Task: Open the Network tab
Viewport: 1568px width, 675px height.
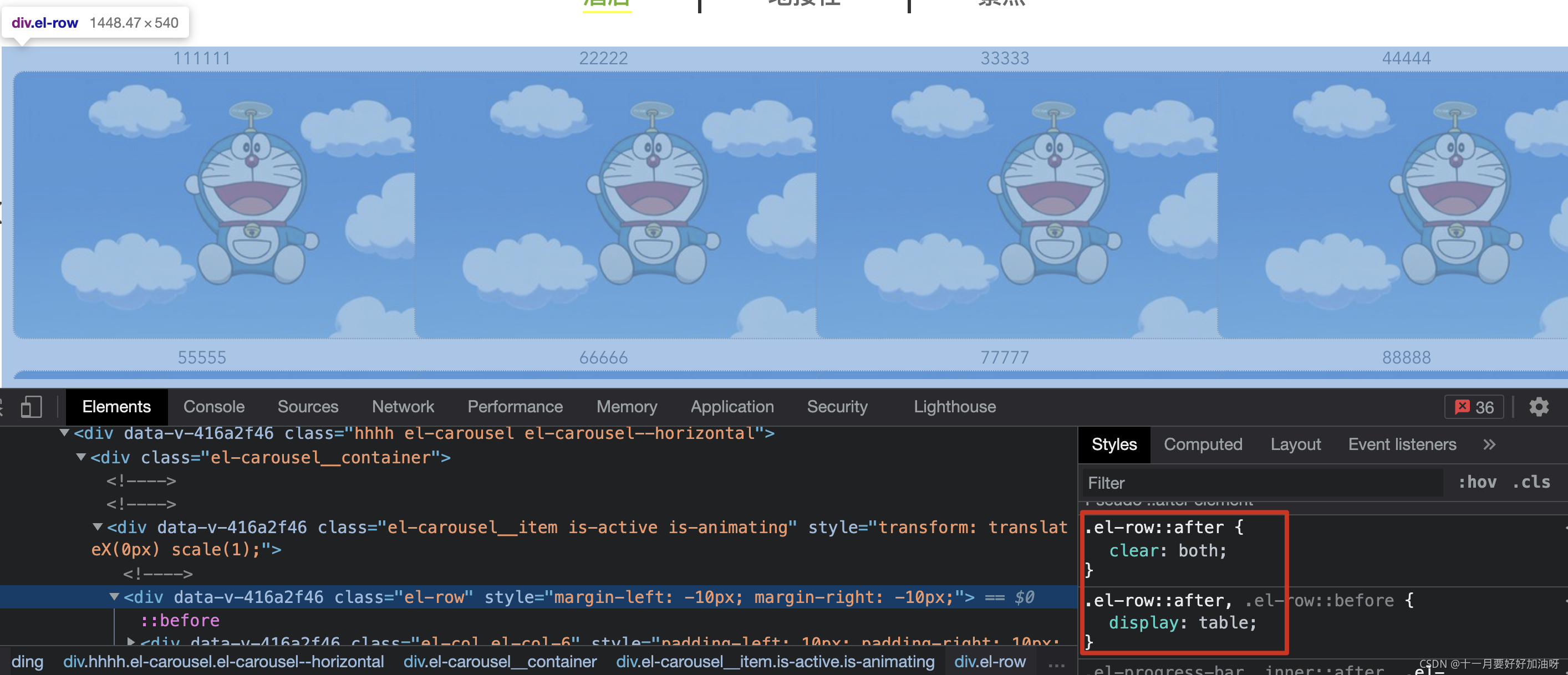Action: pyautogui.click(x=403, y=407)
